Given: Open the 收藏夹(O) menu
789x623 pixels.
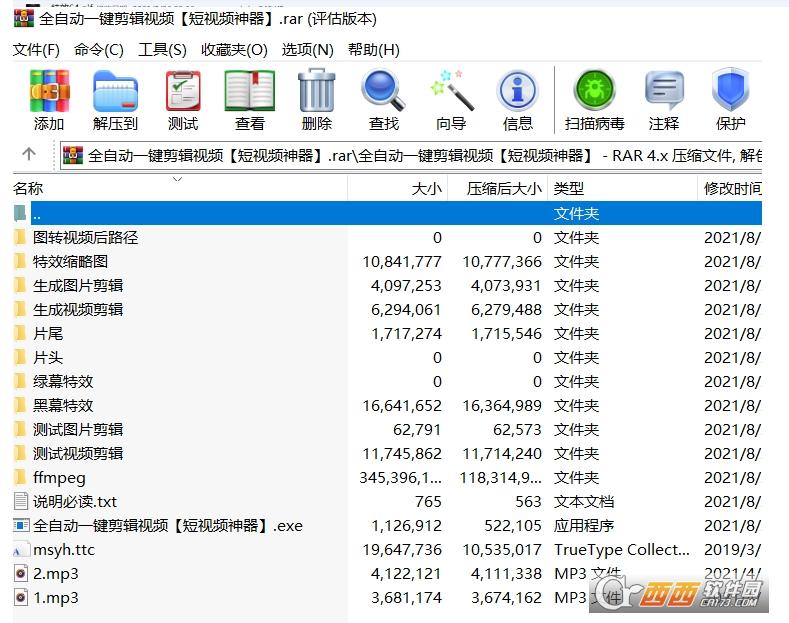Looking at the screenshot, I should click(234, 50).
